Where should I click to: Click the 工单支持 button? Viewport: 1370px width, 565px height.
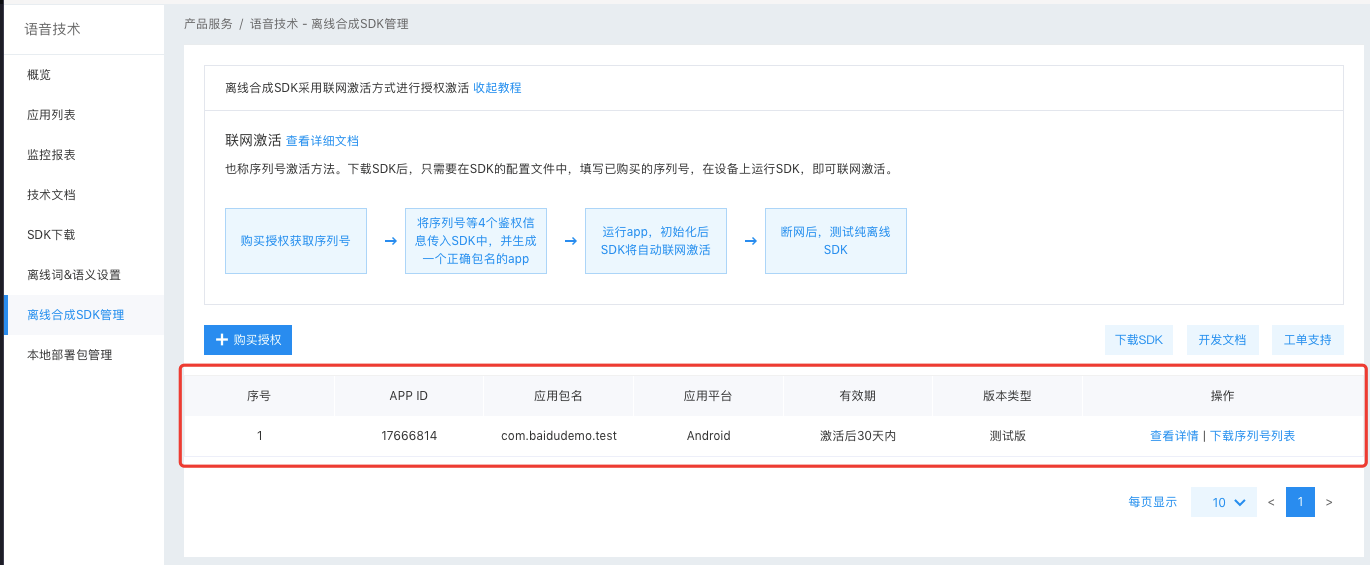pyautogui.click(x=1307, y=340)
